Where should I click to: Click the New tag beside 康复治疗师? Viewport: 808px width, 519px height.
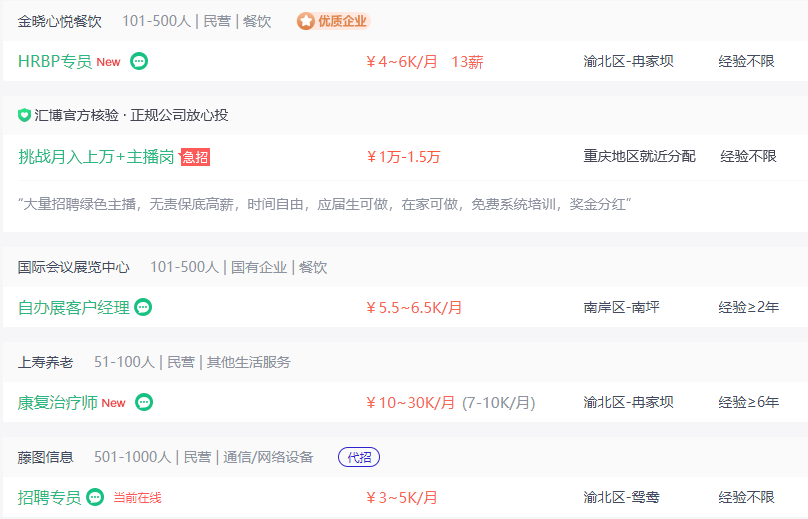pos(113,403)
